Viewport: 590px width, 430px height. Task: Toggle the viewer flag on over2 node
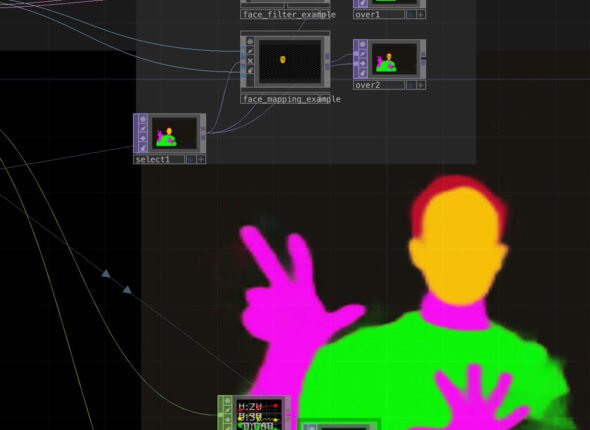pos(363,45)
